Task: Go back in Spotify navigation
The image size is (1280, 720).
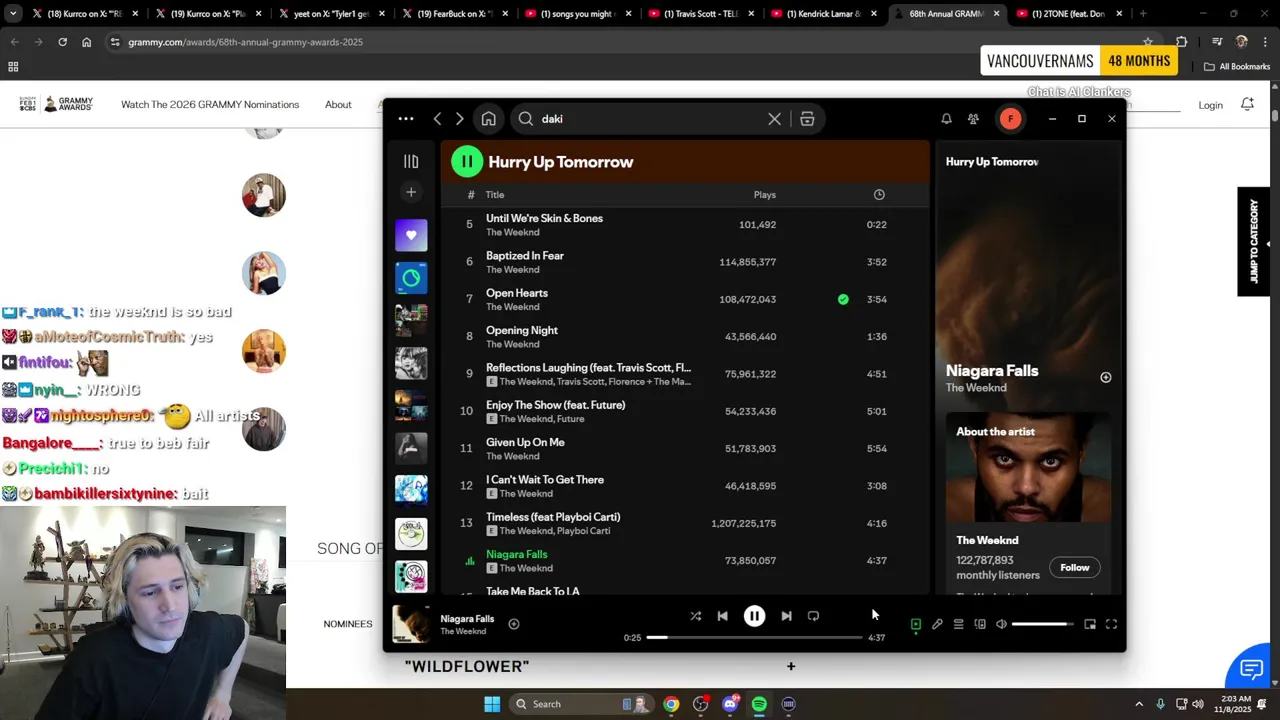Action: 437,119
